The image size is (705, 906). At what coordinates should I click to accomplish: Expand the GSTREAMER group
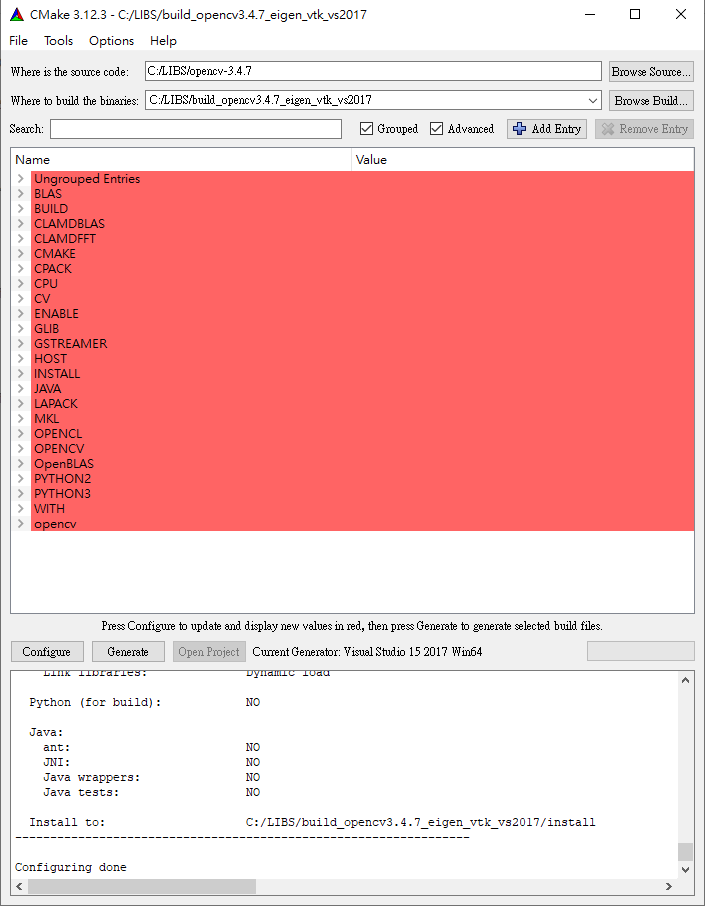point(20,344)
